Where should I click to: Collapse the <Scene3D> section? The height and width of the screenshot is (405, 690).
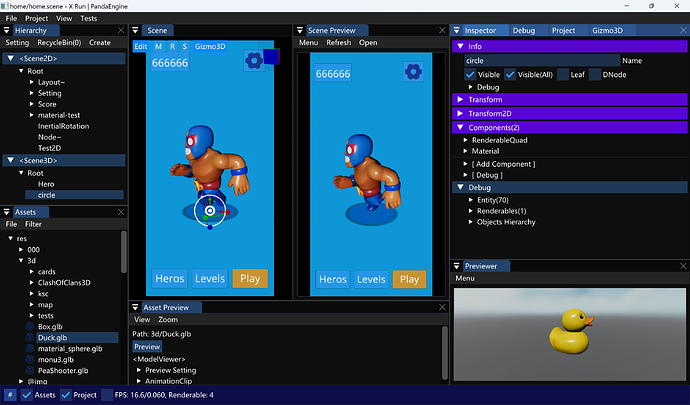coord(11,160)
